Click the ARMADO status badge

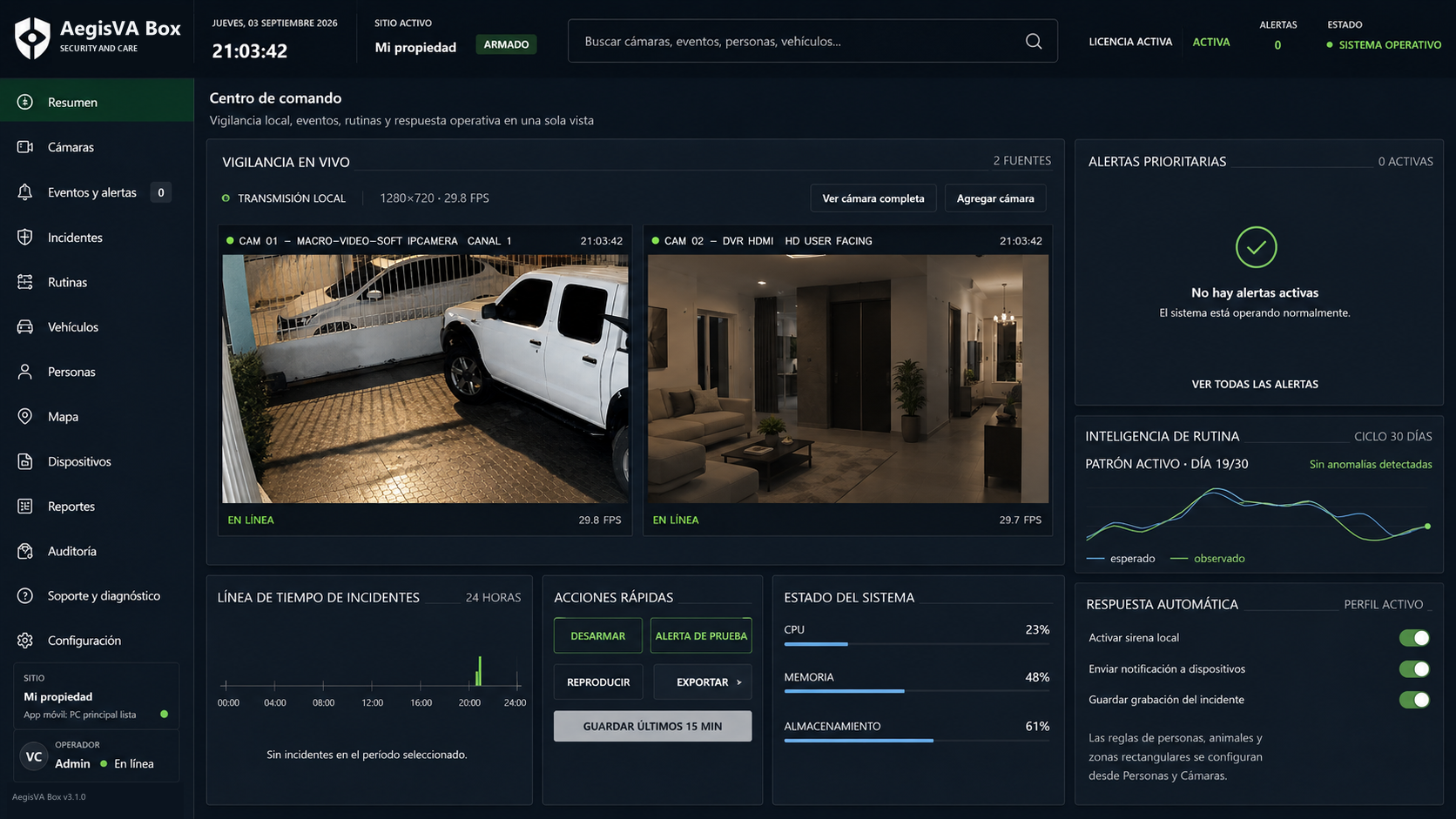pyautogui.click(x=506, y=44)
